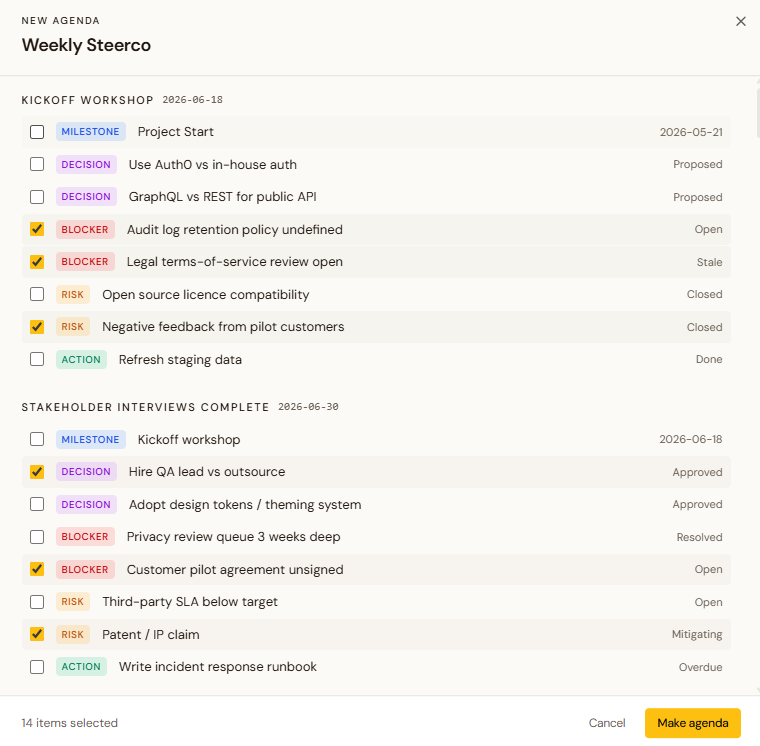Viewport: 760px width, 746px height.
Task: Click the DECISION tag on Use Auth0 row
Action: coord(86,164)
